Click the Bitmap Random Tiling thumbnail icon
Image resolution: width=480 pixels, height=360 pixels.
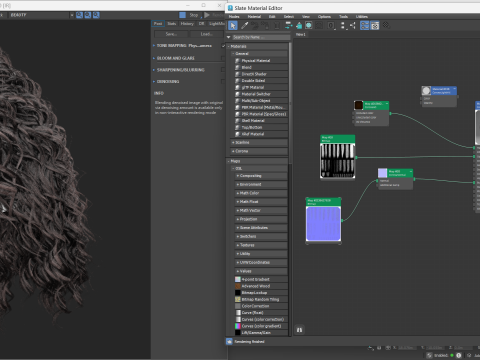pyautogui.click(x=238, y=299)
